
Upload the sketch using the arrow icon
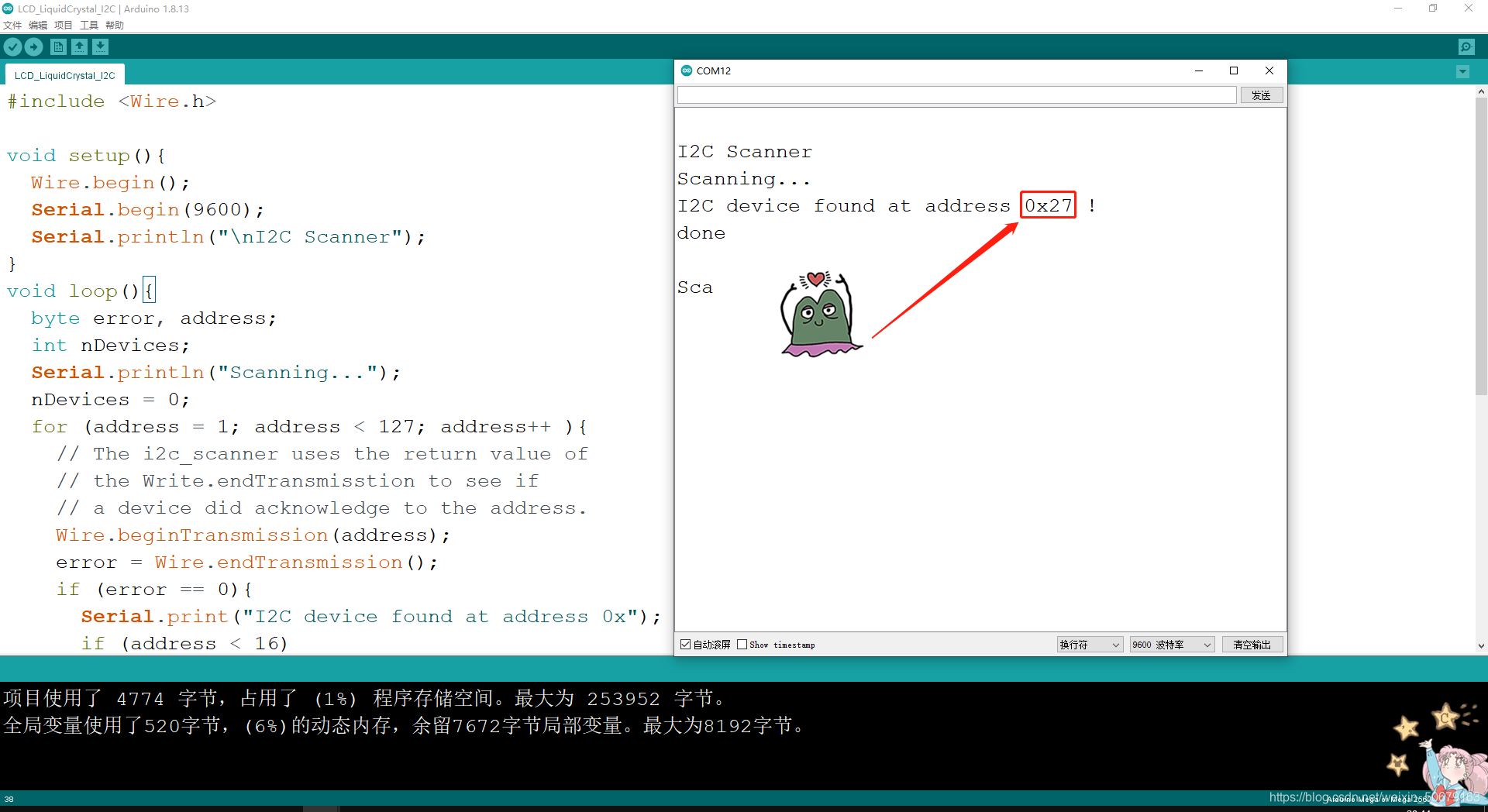33,46
